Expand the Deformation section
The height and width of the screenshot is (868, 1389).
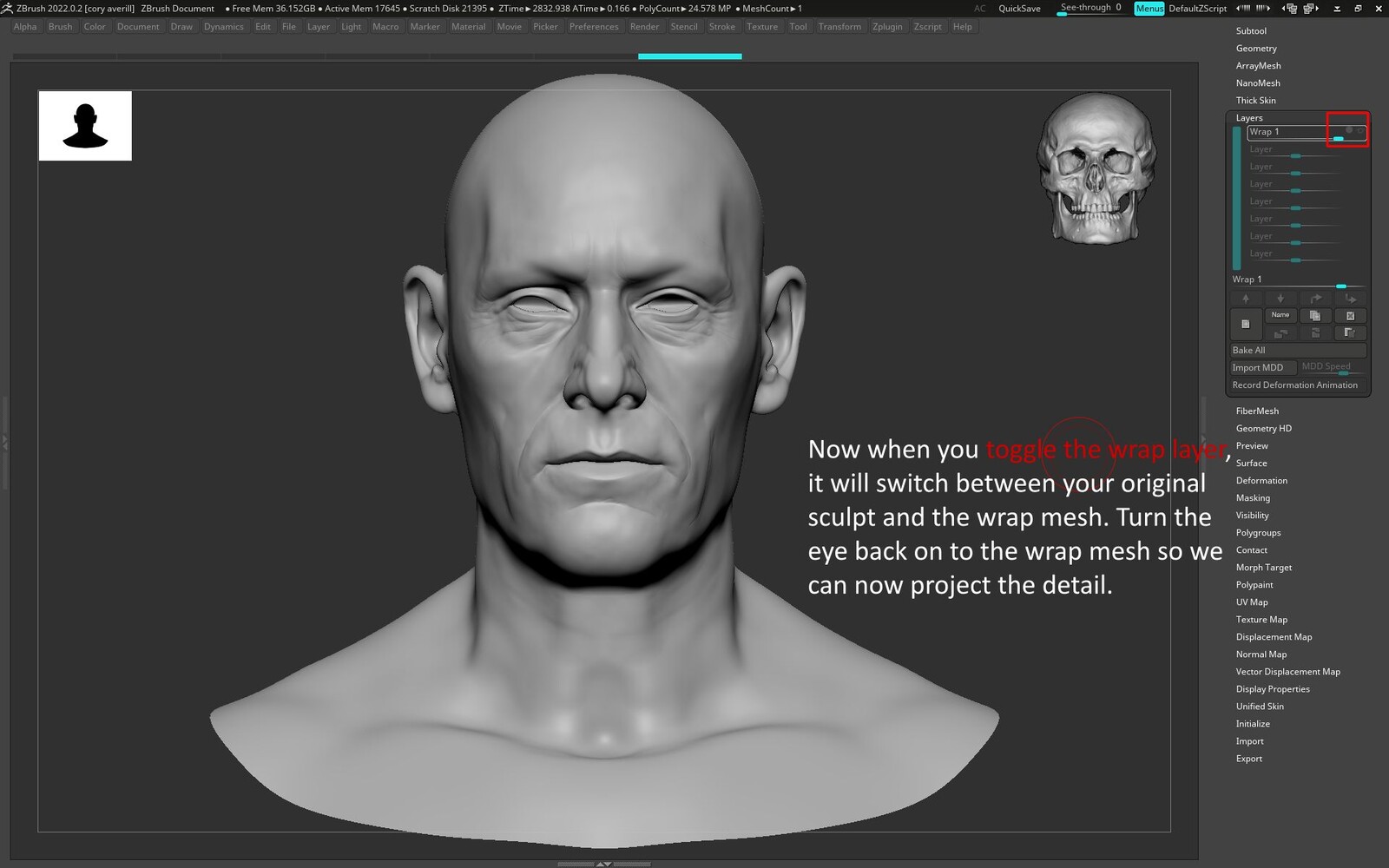pyautogui.click(x=1261, y=481)
